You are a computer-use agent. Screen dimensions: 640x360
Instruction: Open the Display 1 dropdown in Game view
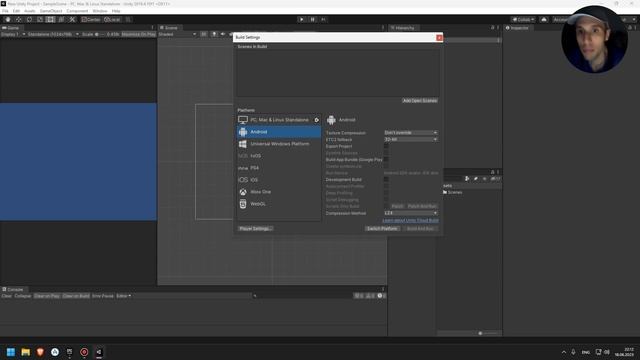tap(13, 34)
